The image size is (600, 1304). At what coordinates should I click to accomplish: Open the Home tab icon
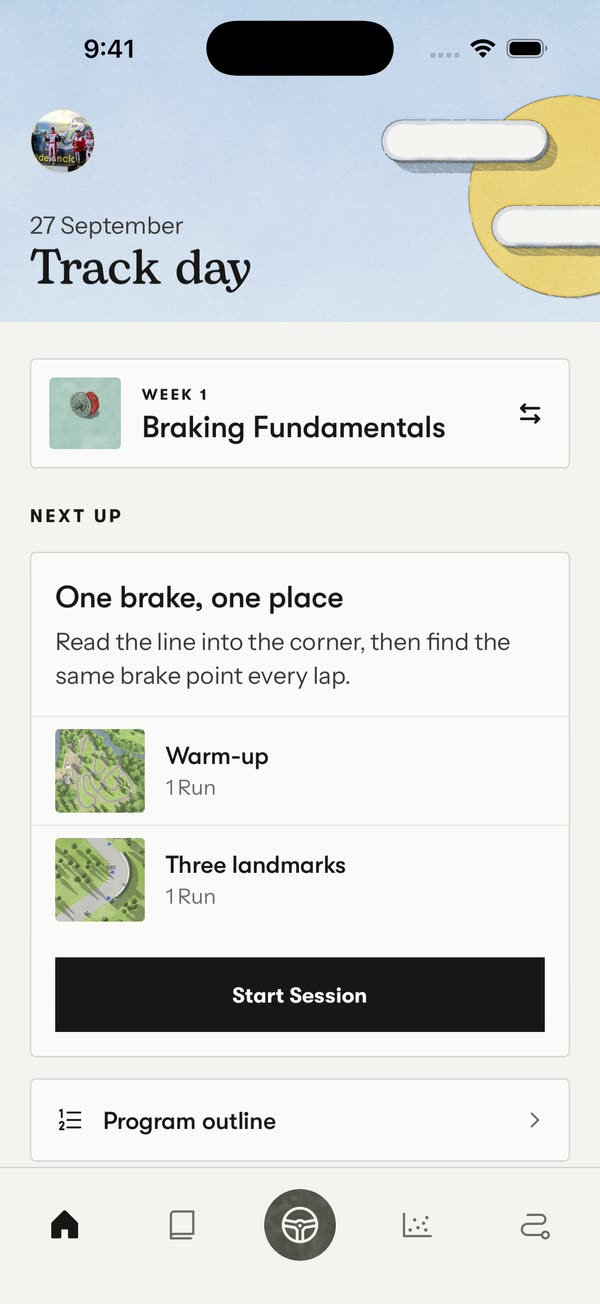65,1224
